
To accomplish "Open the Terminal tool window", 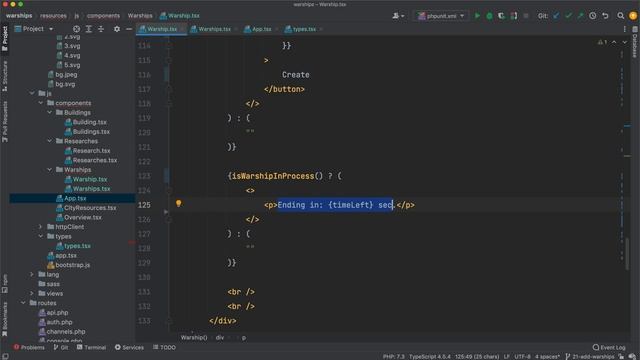I will click(x=91, y=347).
